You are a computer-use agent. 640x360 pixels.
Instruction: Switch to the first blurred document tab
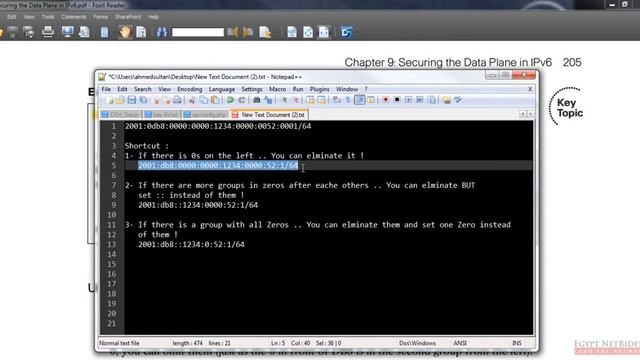coord(121,115)
